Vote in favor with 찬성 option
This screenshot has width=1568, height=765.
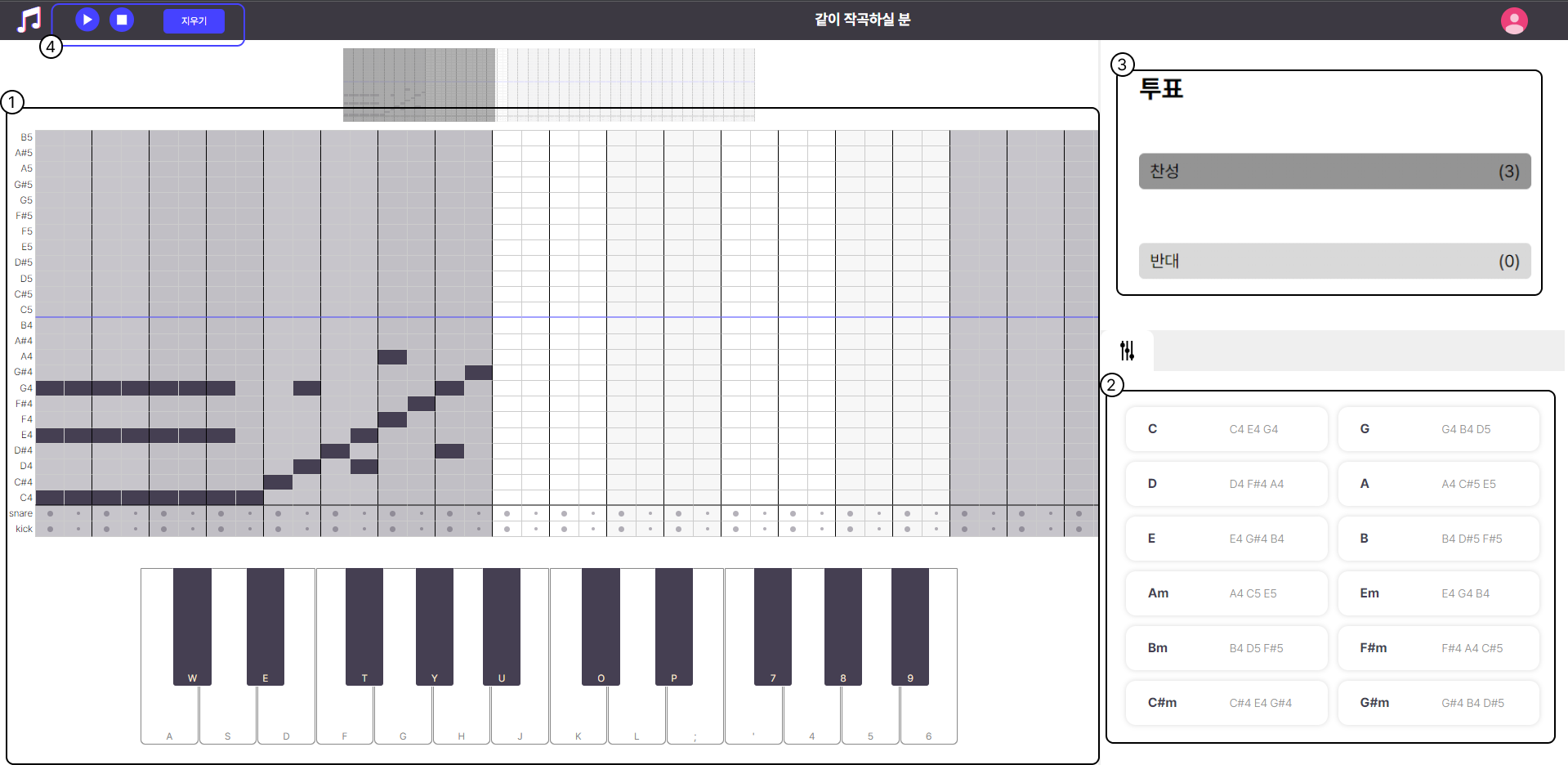[x=1334, y=172]
